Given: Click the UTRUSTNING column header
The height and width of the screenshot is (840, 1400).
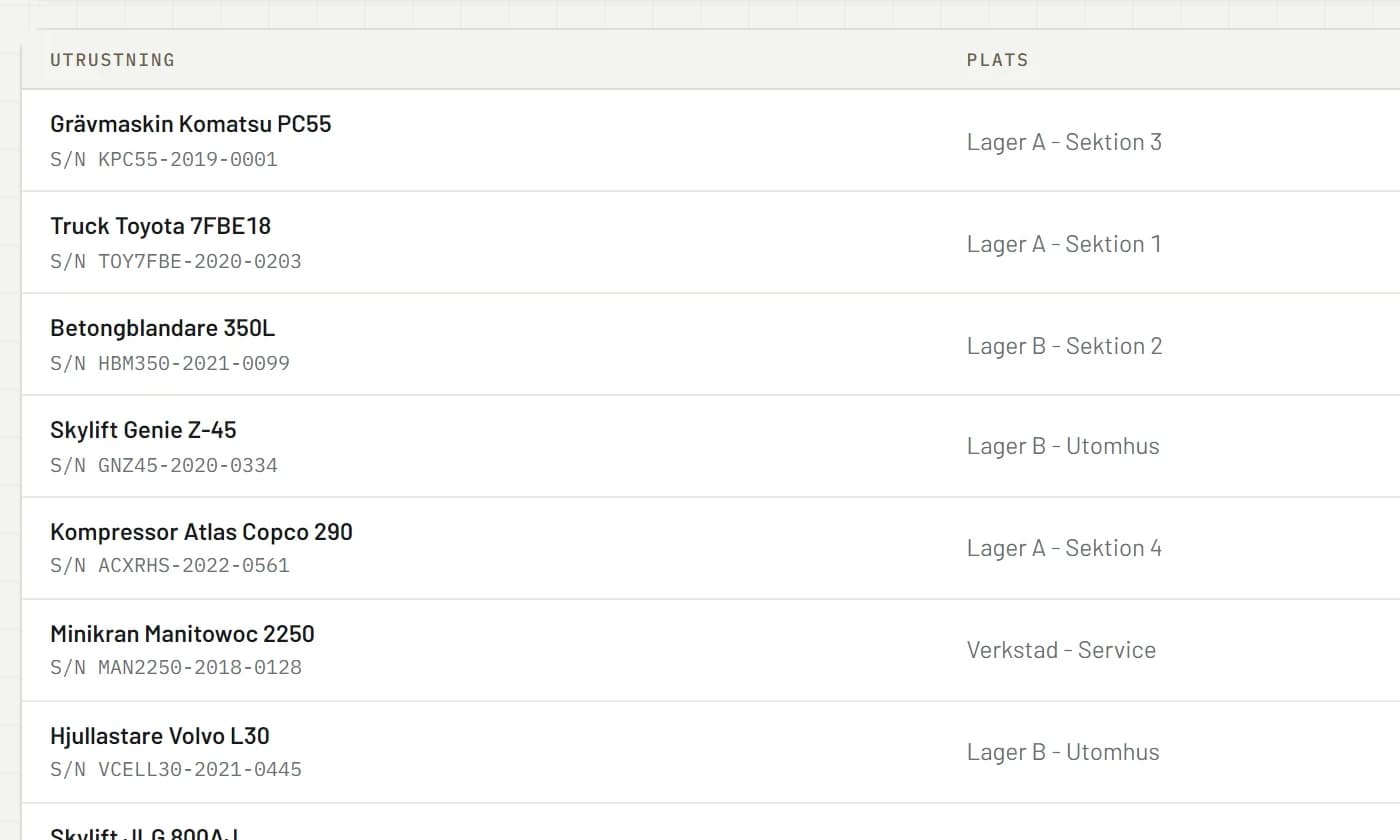Looking at the screenshot, I should coord(112,60).
